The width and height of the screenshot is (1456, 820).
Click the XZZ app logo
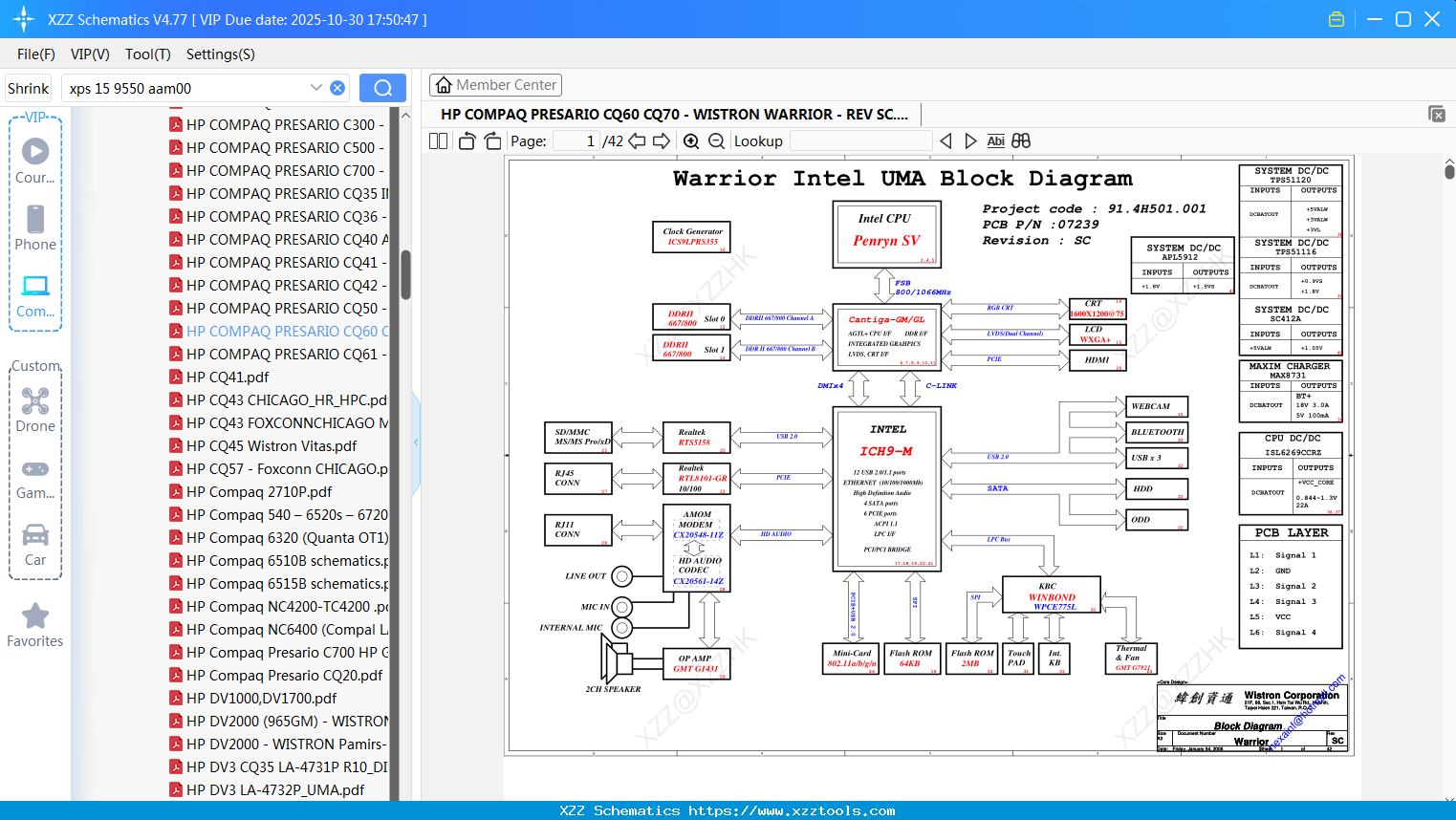24,19
